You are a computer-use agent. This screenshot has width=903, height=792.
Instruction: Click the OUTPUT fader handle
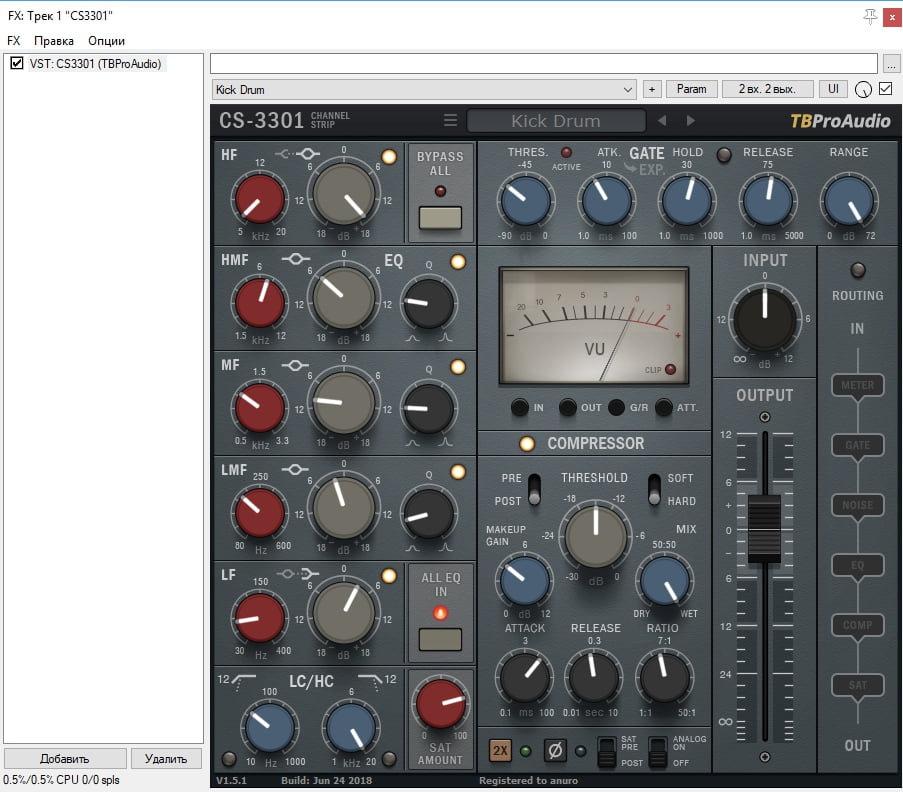tap(765, 527)
